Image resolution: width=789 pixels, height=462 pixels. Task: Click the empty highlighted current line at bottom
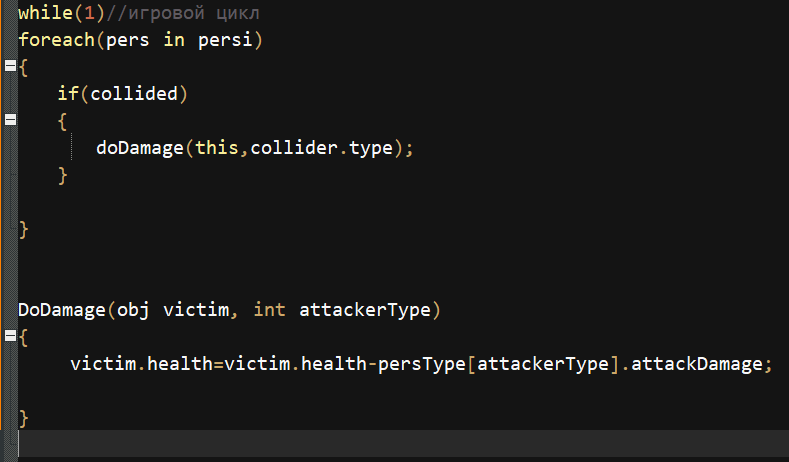(x=400, y=444)
